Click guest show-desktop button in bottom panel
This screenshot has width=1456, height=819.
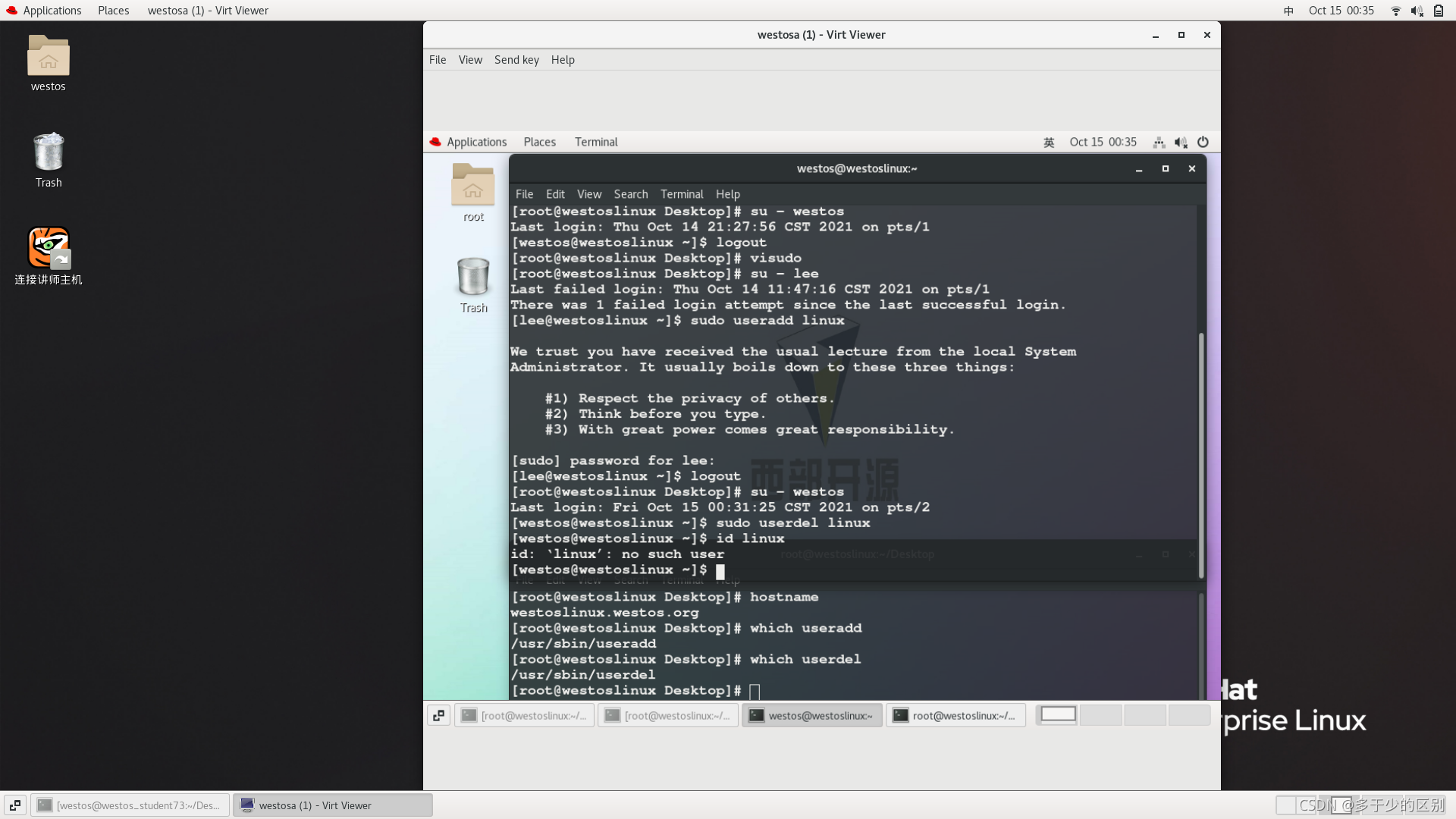(438, 715)
